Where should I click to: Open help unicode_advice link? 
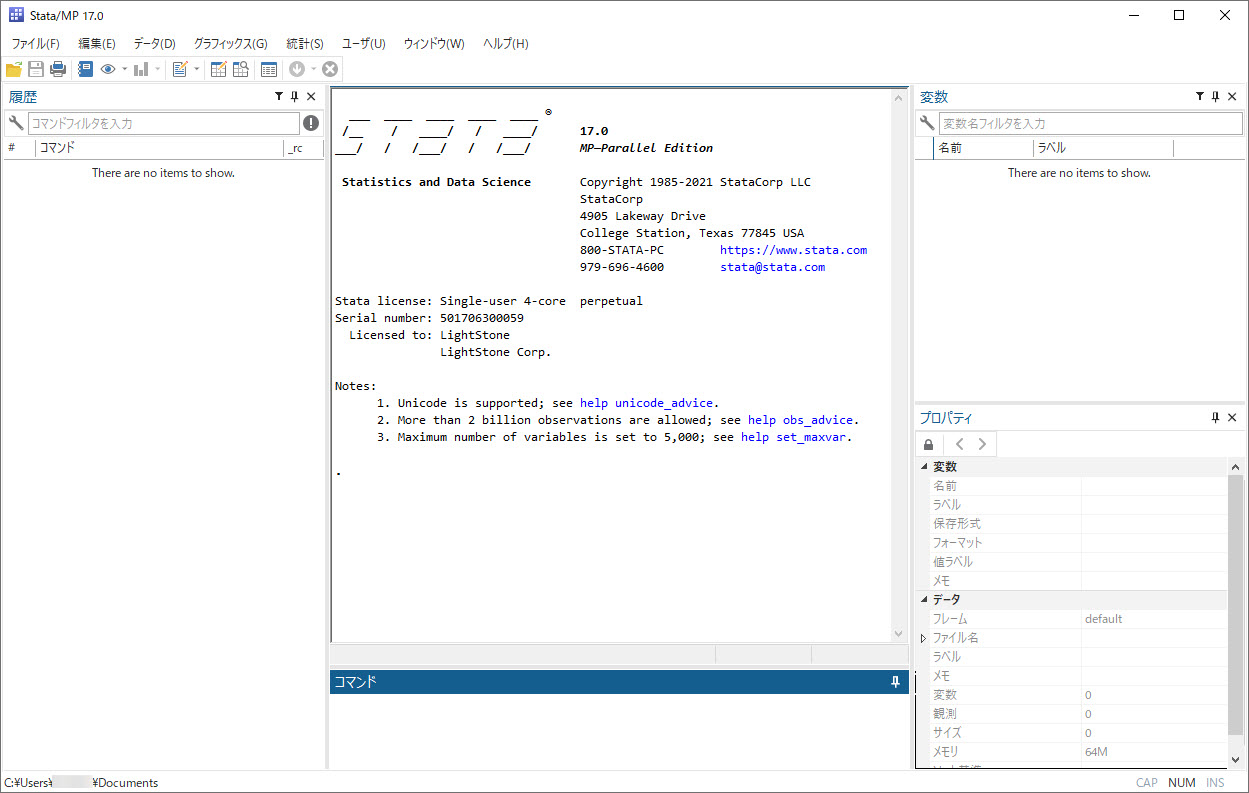pyautogui.click(x=646, y=403)
